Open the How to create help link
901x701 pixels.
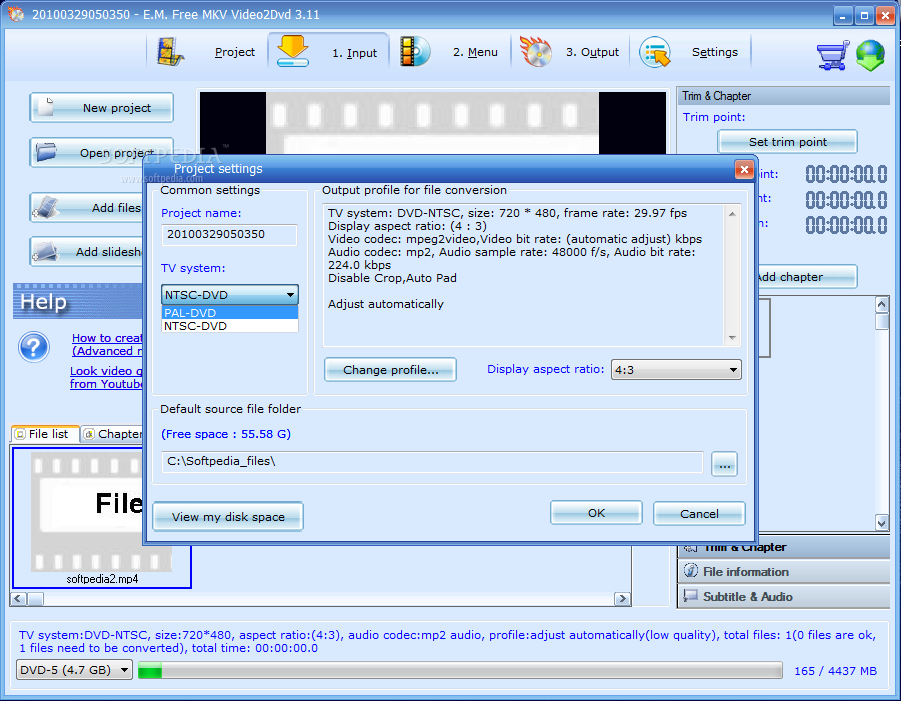point(107,344)
